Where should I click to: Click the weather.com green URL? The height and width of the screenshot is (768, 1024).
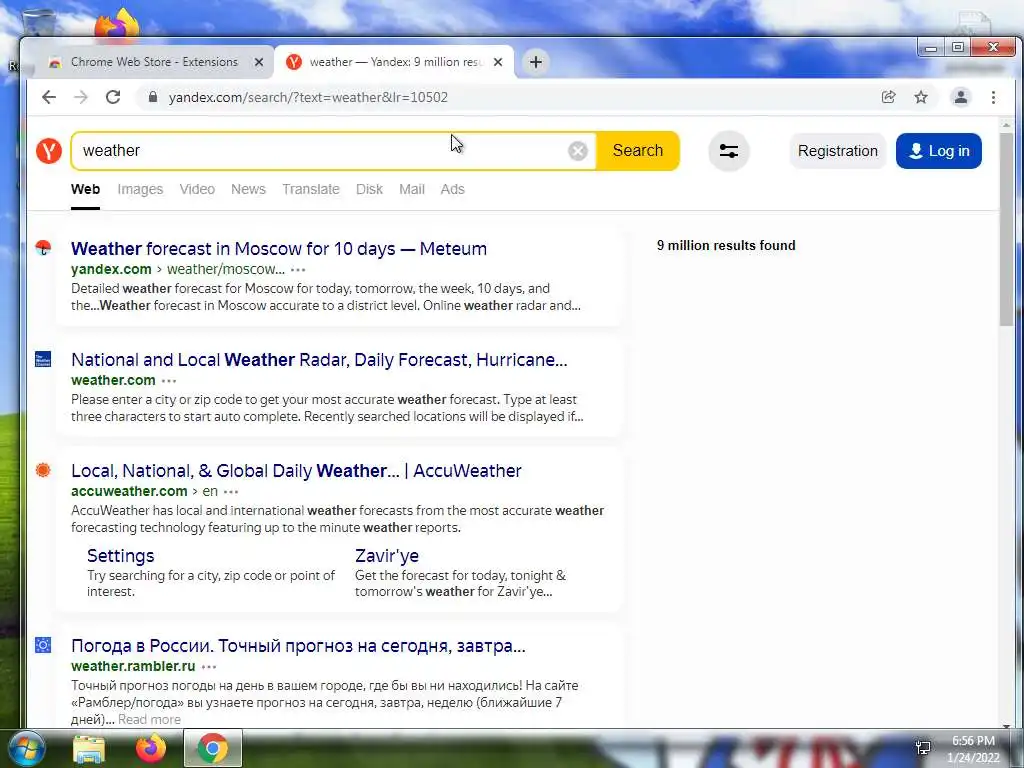point(113,380)
